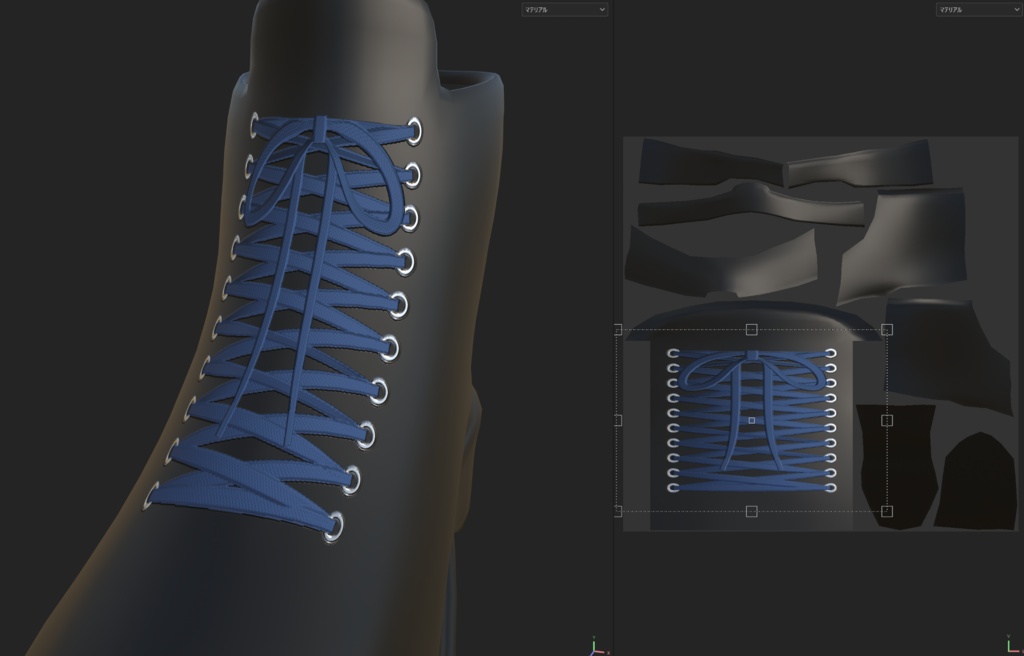This screenshot has height=656, width=1024.
Task: Click the axis gizmo in the 3D viewport
Action: [x=598, y=646]
